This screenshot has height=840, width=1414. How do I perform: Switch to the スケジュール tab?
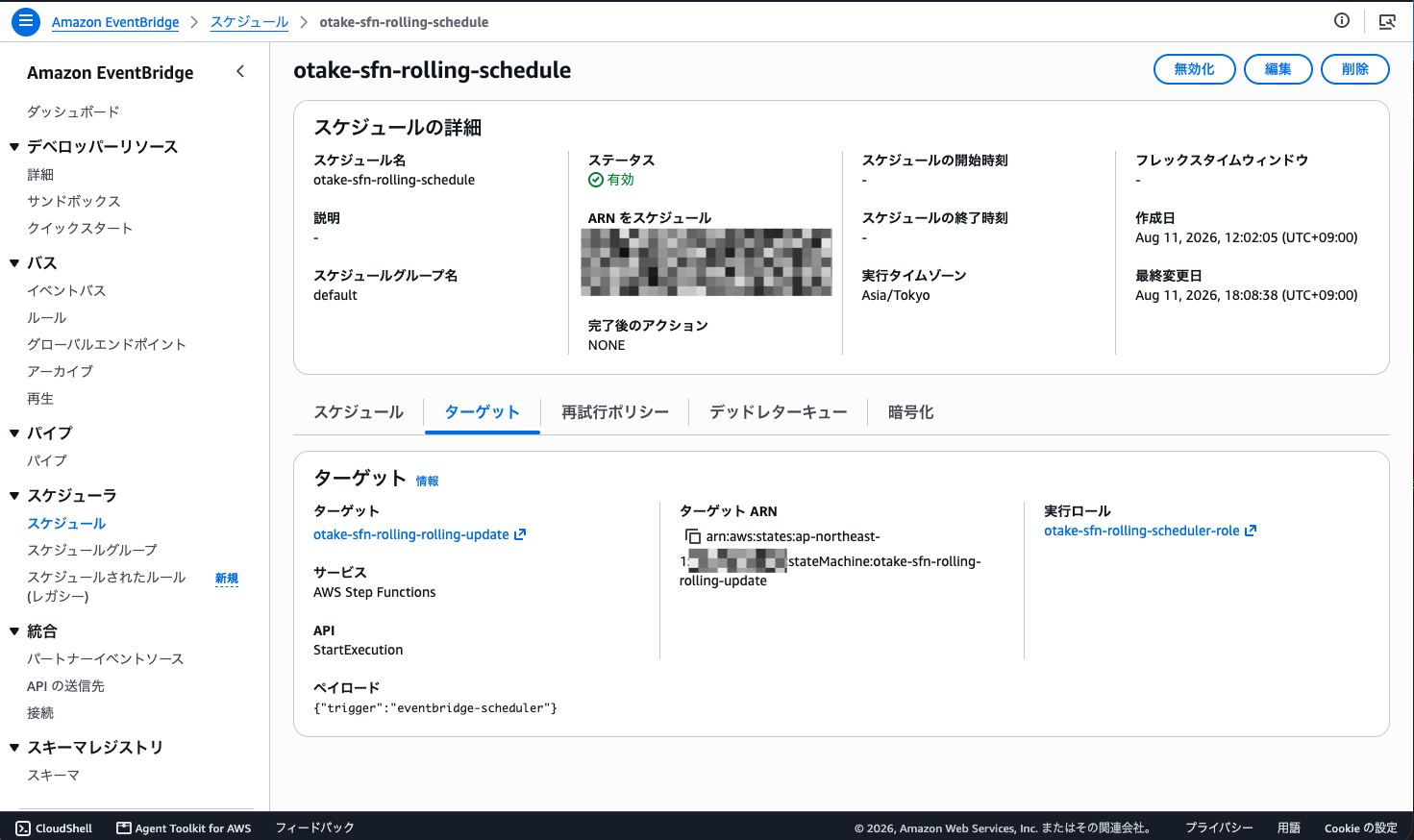pos(359,412)
